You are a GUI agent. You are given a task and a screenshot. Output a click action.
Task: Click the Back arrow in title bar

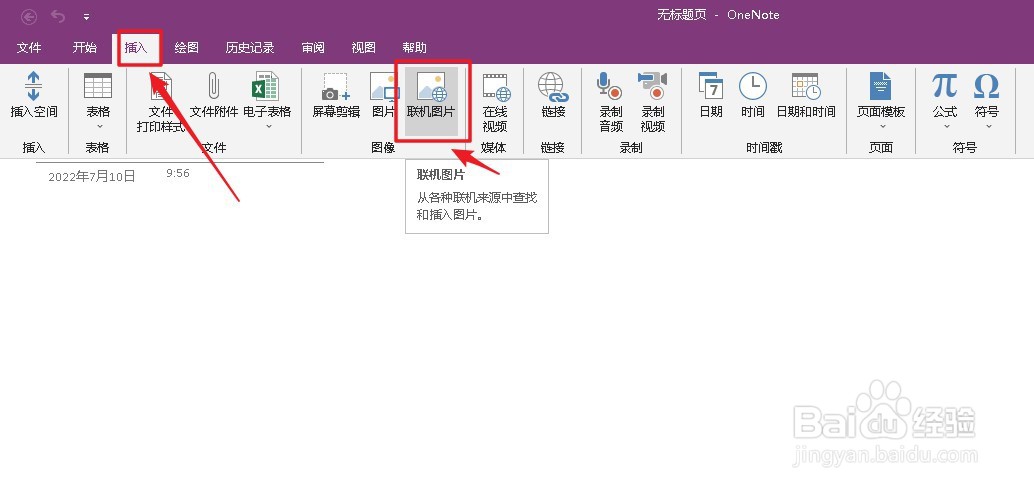29,16
